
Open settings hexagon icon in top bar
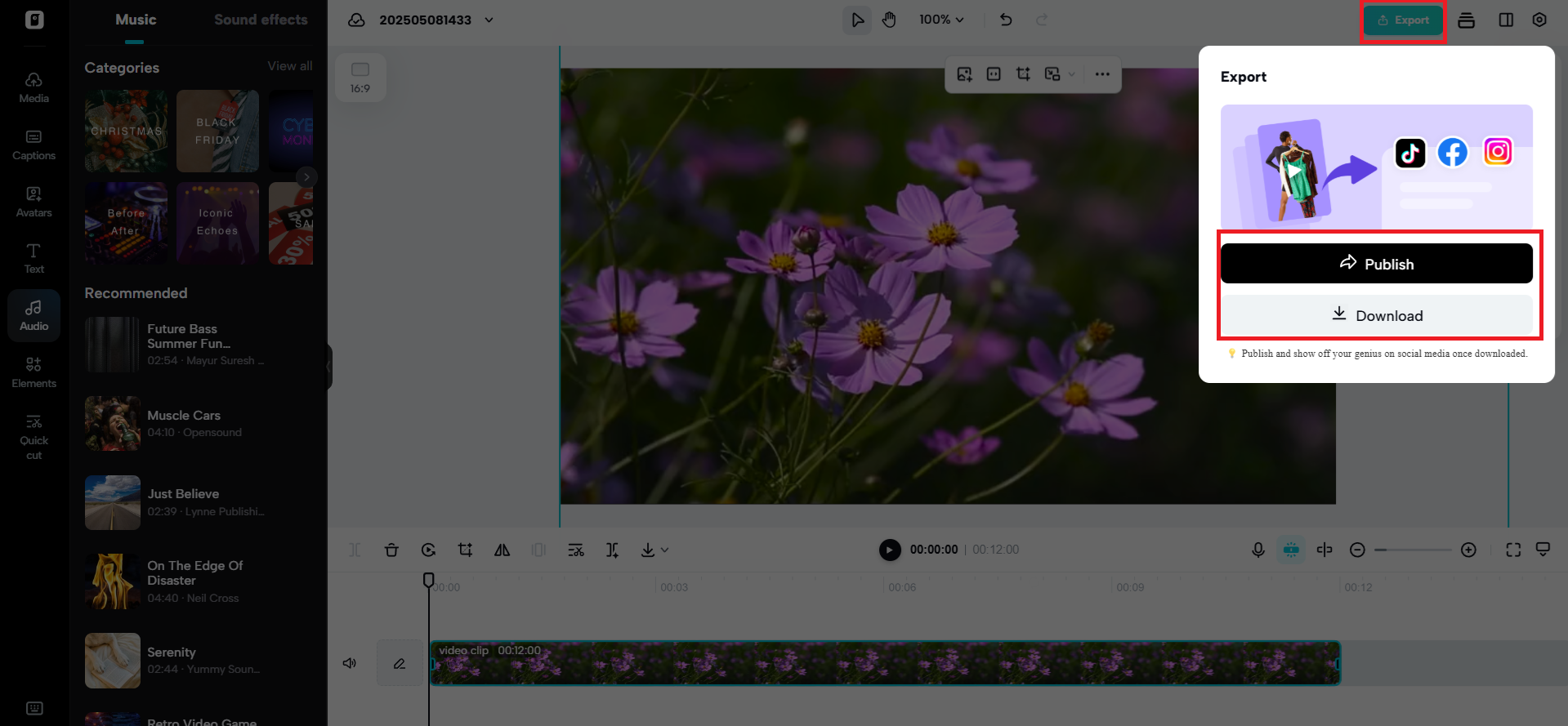1539,20
